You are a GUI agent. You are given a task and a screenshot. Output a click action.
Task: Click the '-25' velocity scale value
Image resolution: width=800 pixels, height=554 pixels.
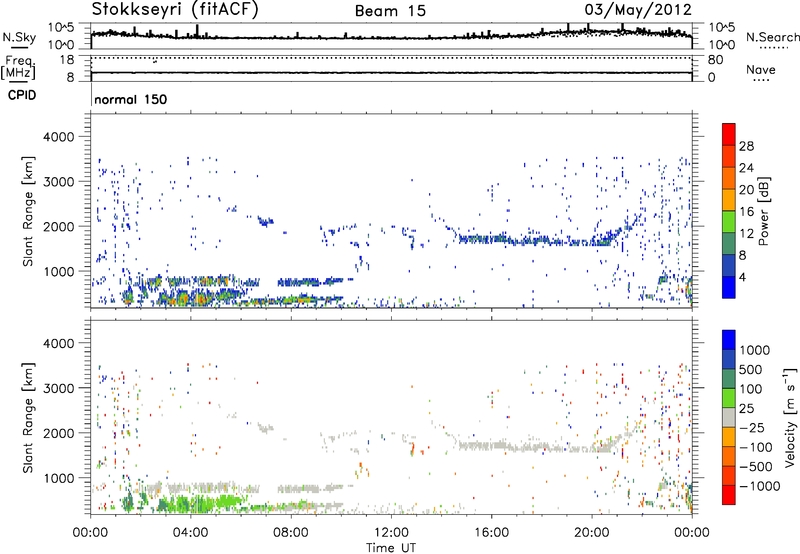[x=753, y=427]
